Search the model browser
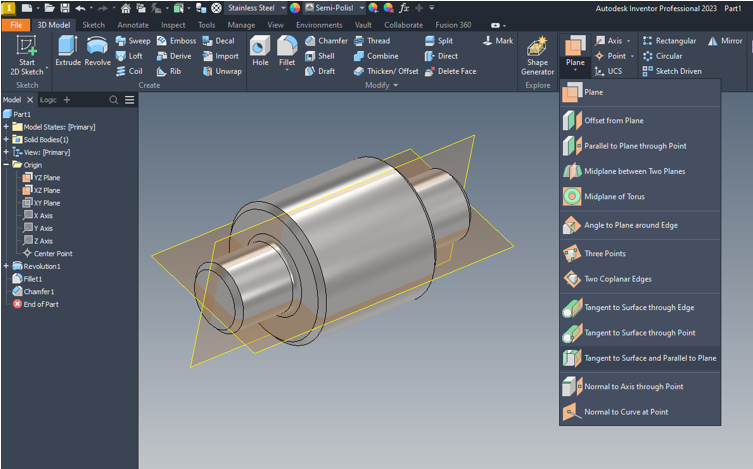 click(x=113, y=100)
